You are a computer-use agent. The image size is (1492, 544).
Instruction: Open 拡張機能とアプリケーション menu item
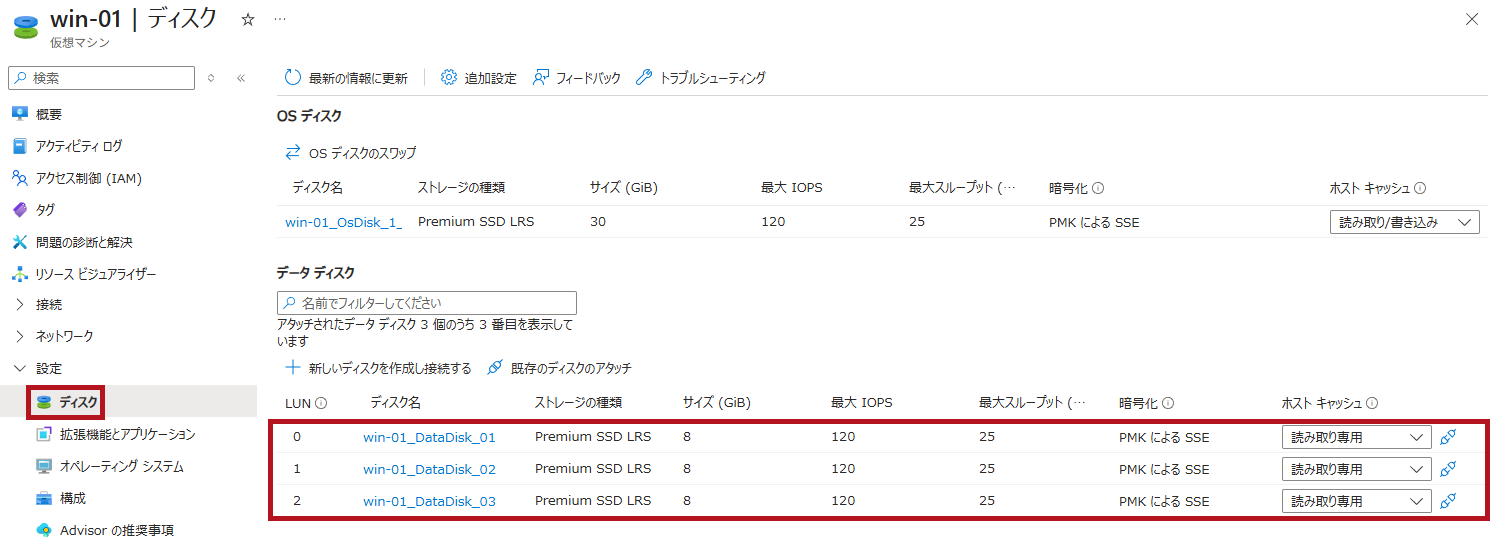click(x=127, y=434)
